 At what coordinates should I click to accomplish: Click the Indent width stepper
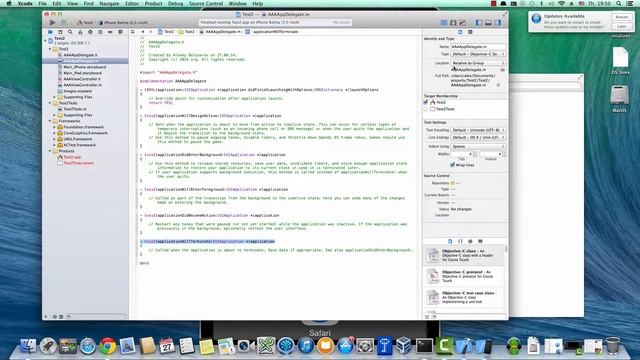(x=504, y=154)
